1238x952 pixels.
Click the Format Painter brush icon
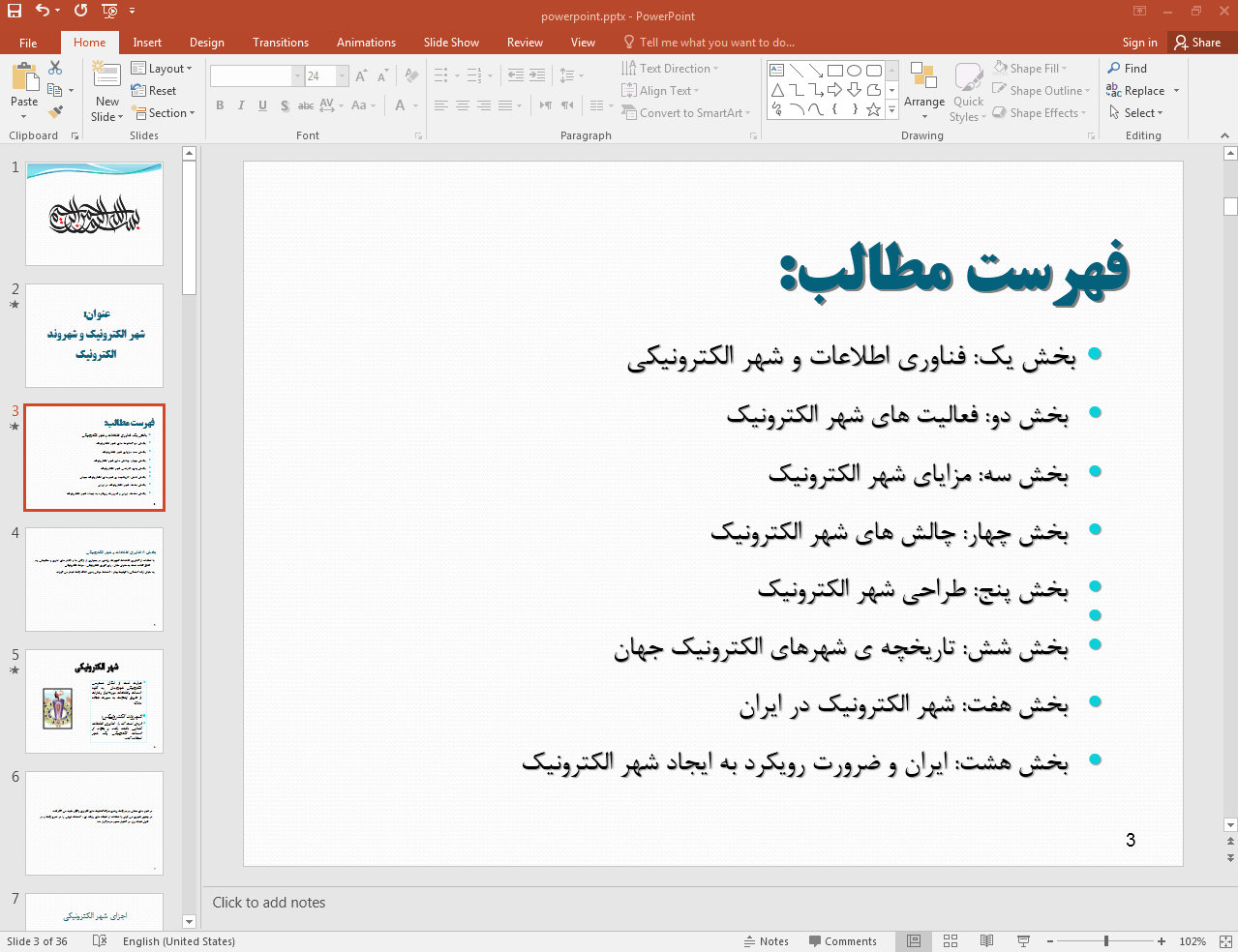click(x=55, y=112)
